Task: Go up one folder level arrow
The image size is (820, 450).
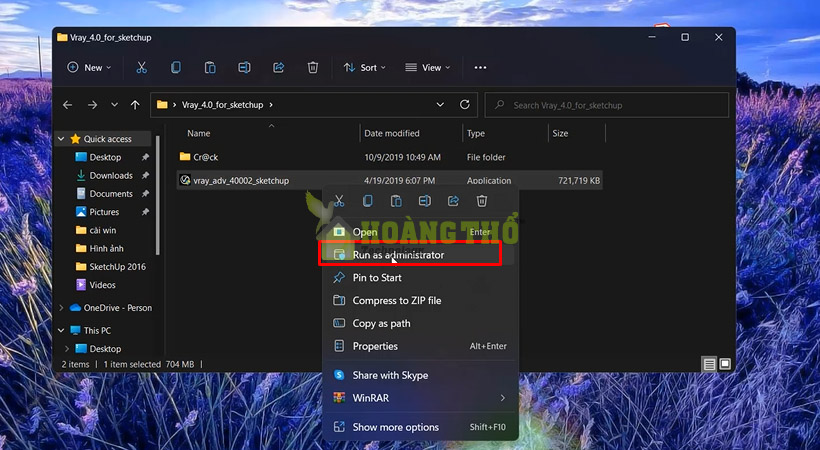Action: tap(135, 105)
